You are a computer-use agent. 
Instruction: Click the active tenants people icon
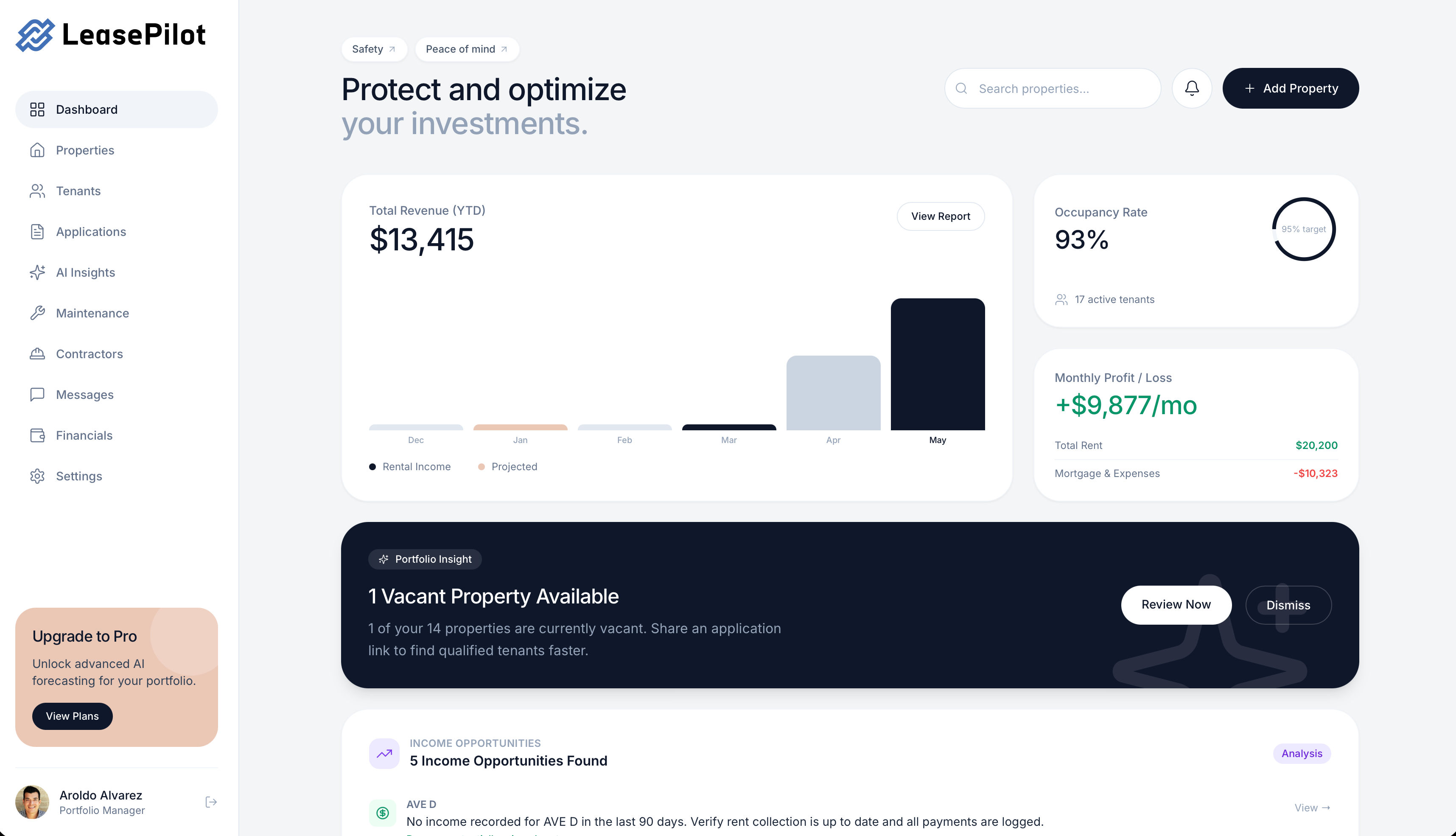[x=1061, y=300]
